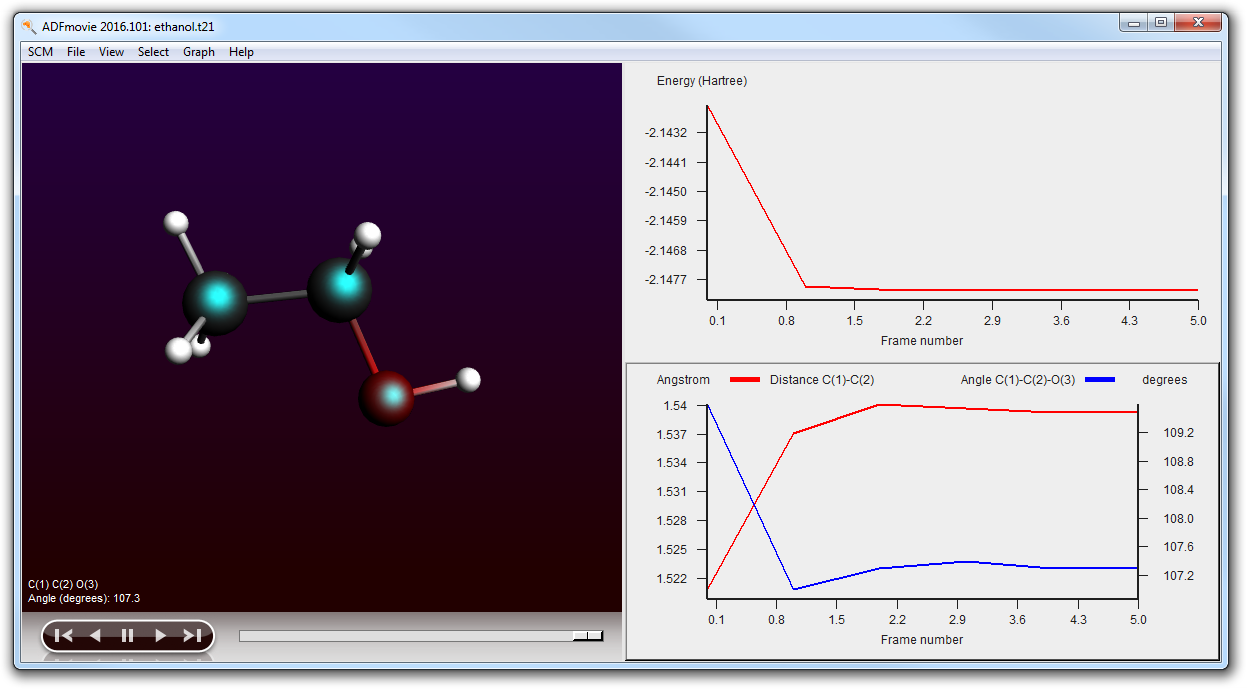Click the 107.2 degrees axis value
1247x689 pixels.
[1178, 576]
